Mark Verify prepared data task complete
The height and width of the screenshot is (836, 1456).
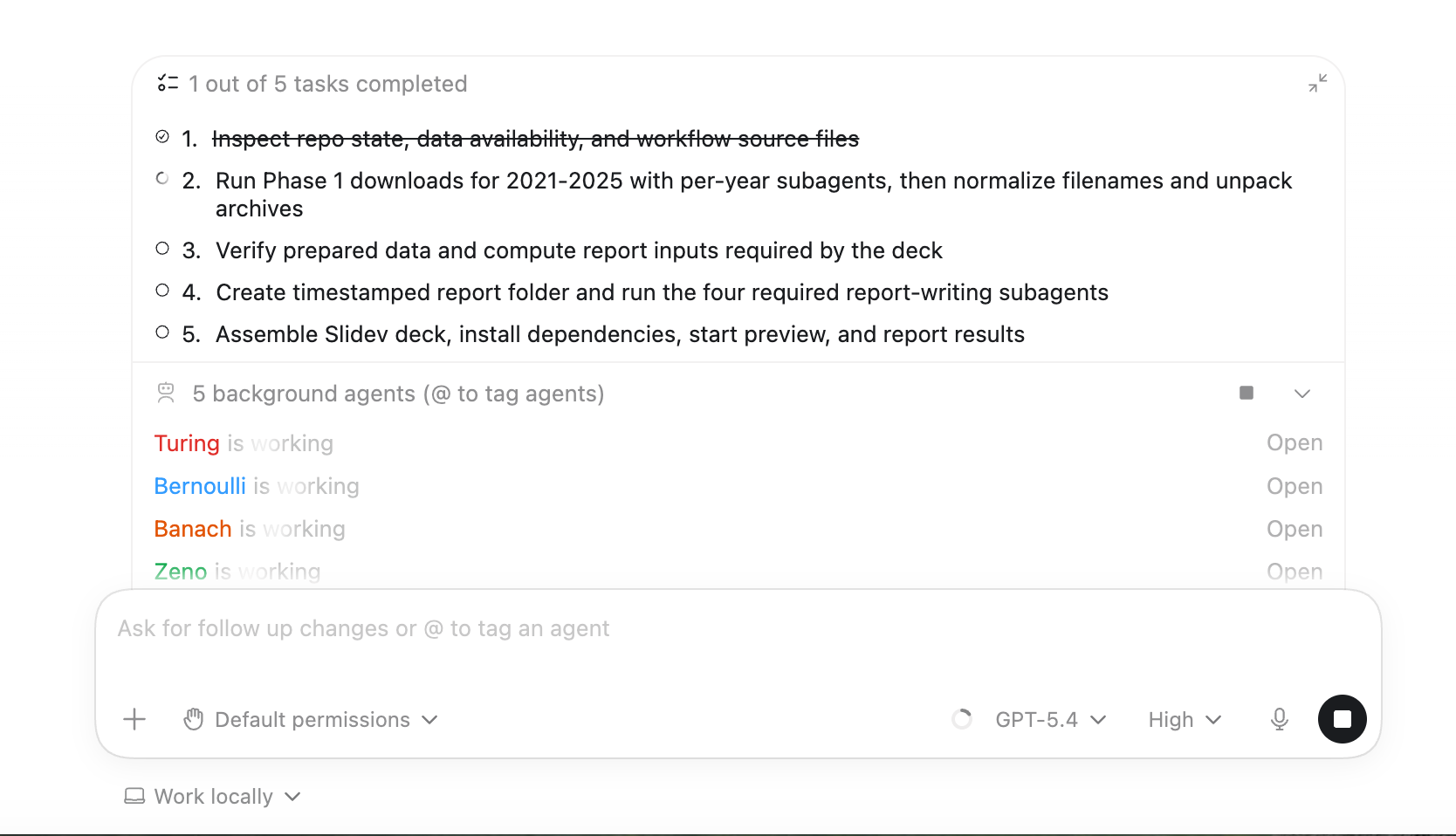click(x=161, y=248)
